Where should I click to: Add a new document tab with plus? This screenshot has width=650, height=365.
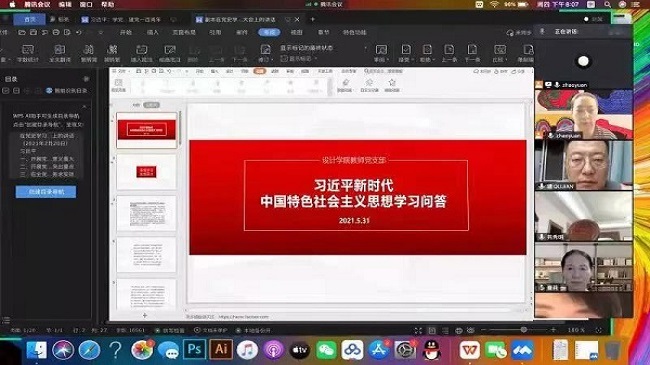313,19
